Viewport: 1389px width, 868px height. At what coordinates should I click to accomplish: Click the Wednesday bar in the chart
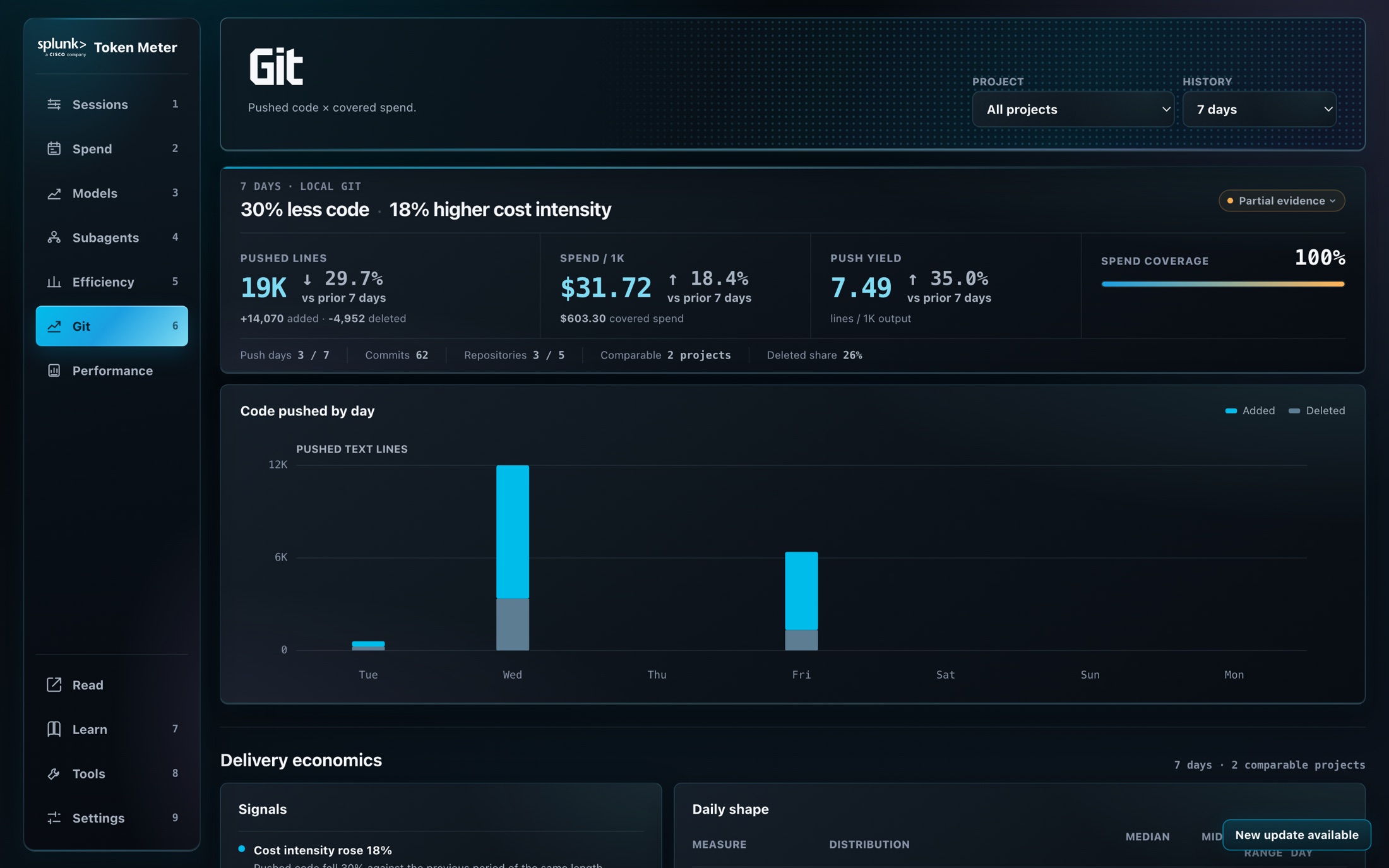pyautogui.click(x=513, y=557)
